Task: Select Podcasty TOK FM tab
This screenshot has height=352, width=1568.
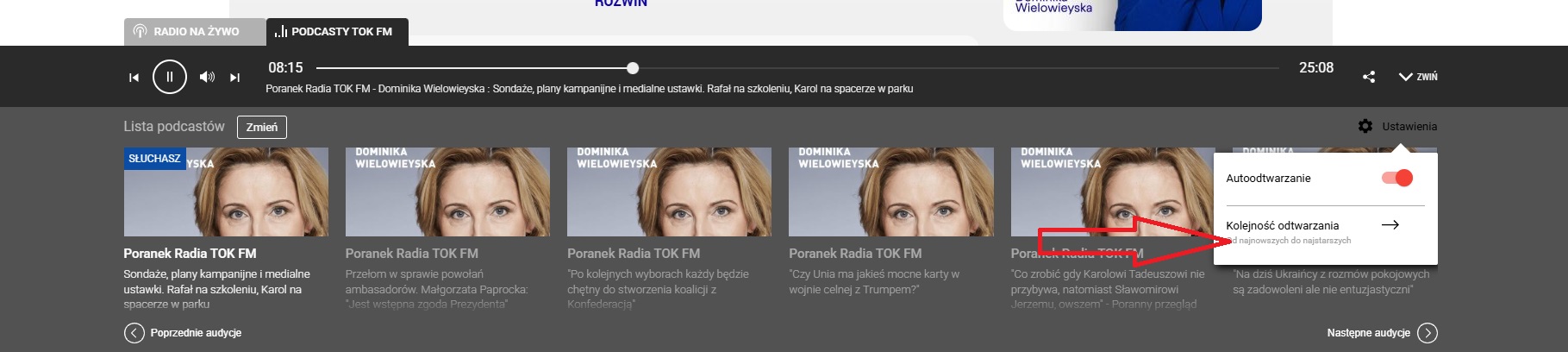Action: pyautogui.click(x=337, y=31)
